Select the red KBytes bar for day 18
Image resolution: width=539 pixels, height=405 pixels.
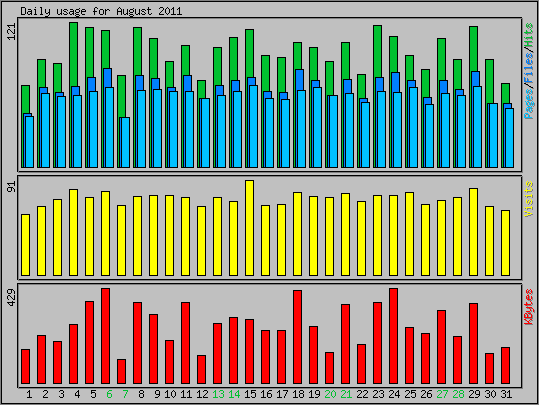[x=297, y=337]
